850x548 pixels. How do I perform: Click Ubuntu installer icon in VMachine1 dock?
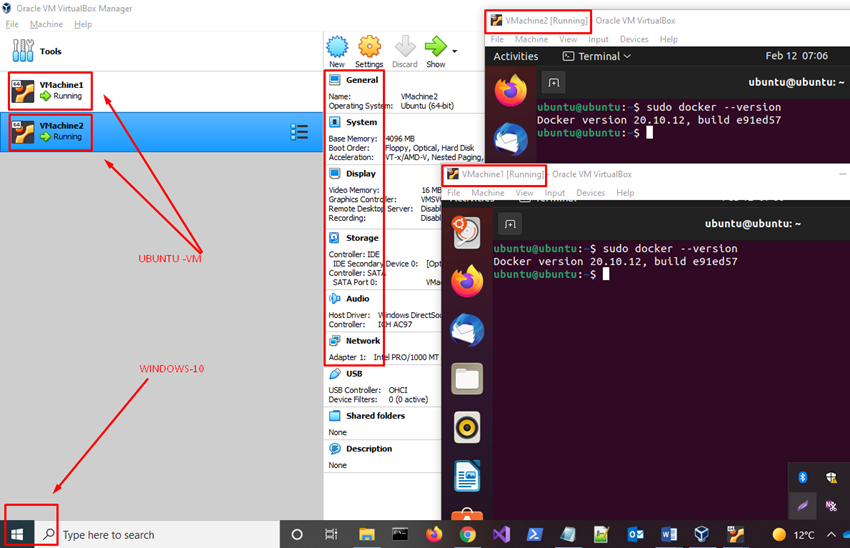click(467, 233)
